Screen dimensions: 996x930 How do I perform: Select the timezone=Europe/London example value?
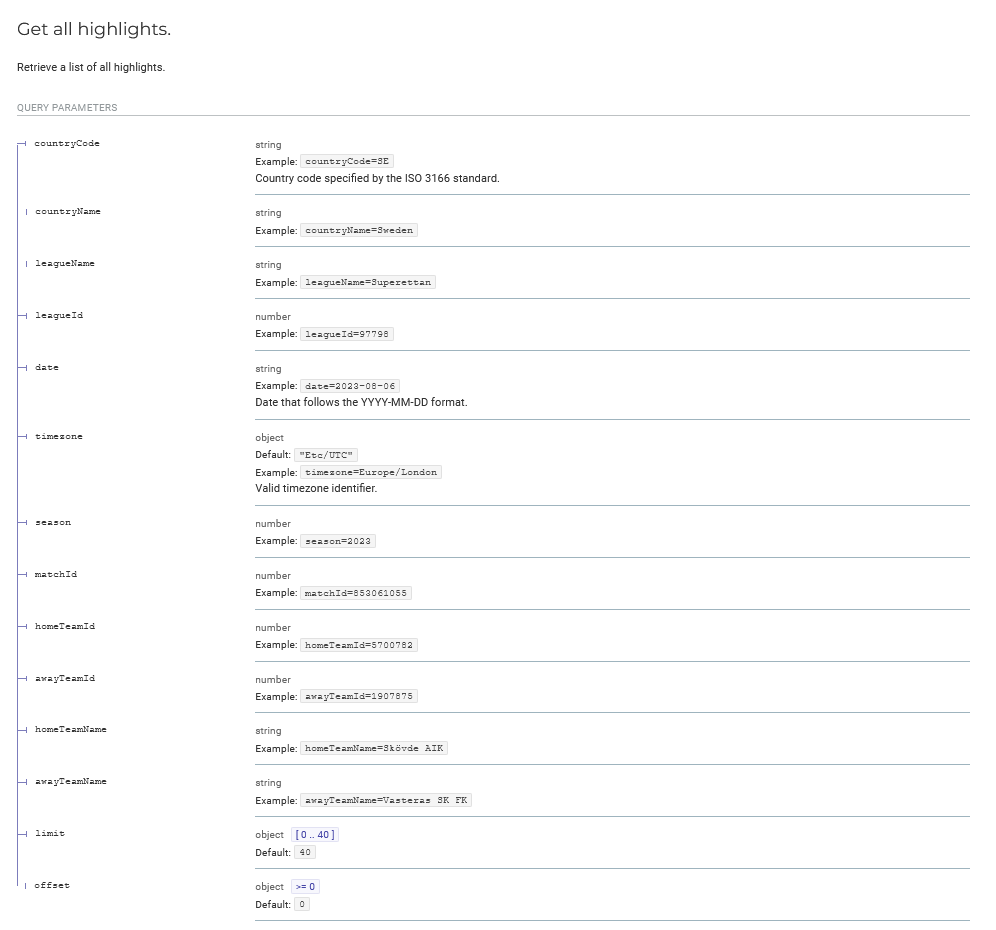click(371, 473)
